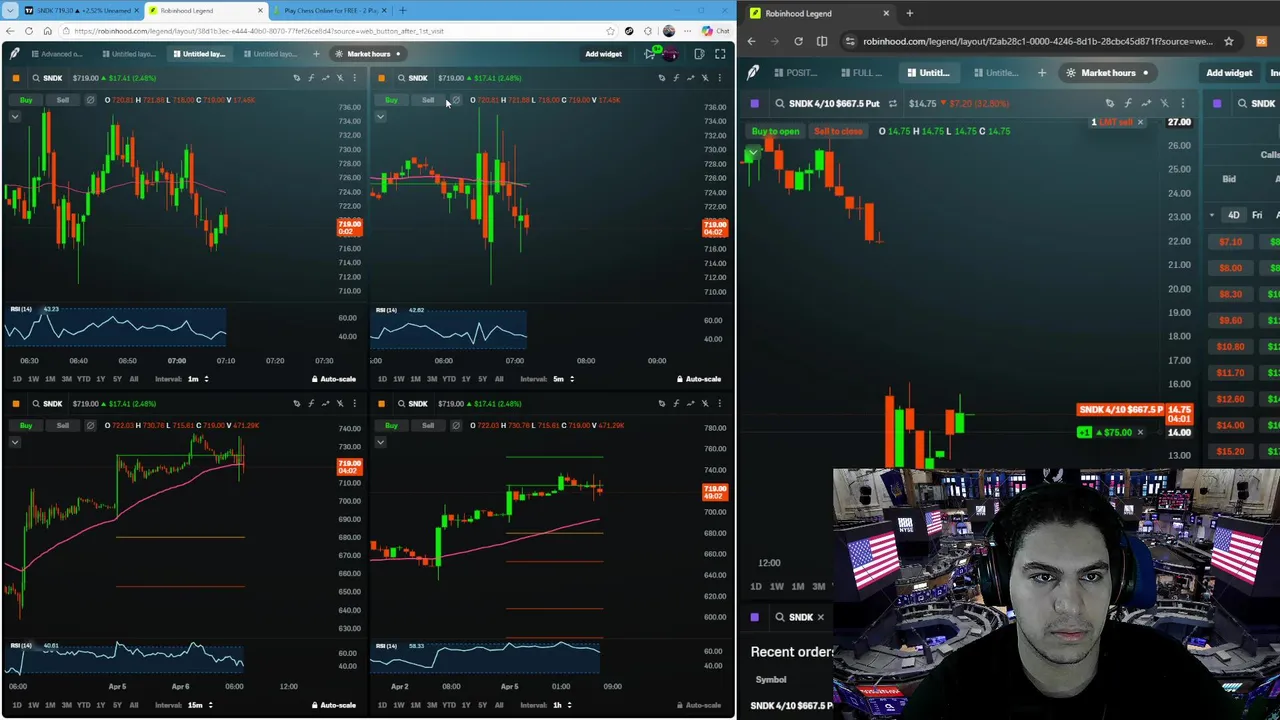This screenshot has width=1280, height=720.
Task: Switch to FULL layout tab in right window
Action: (x=861, y=72)
